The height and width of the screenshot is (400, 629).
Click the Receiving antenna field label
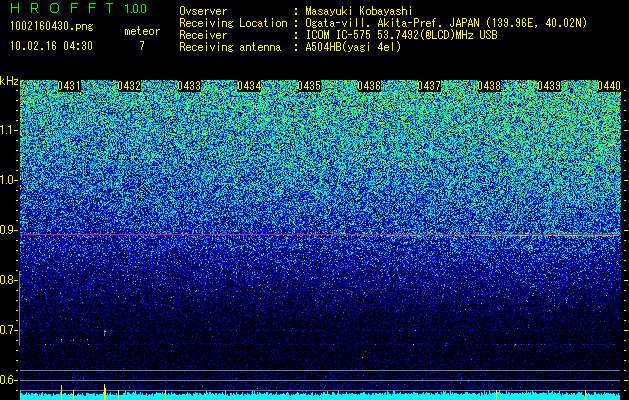[x=230, y=47]
